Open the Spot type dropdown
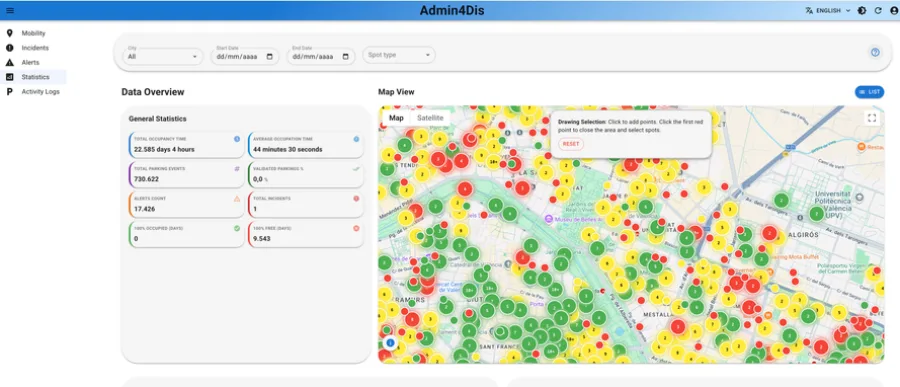 point(399,55)
